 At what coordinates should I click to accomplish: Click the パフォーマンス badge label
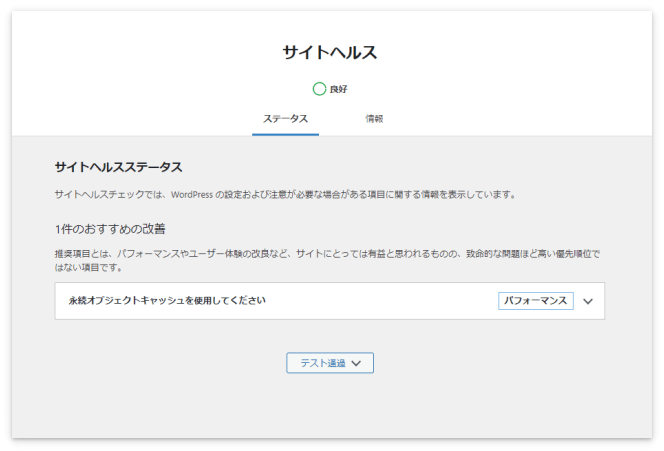[536, 301]
